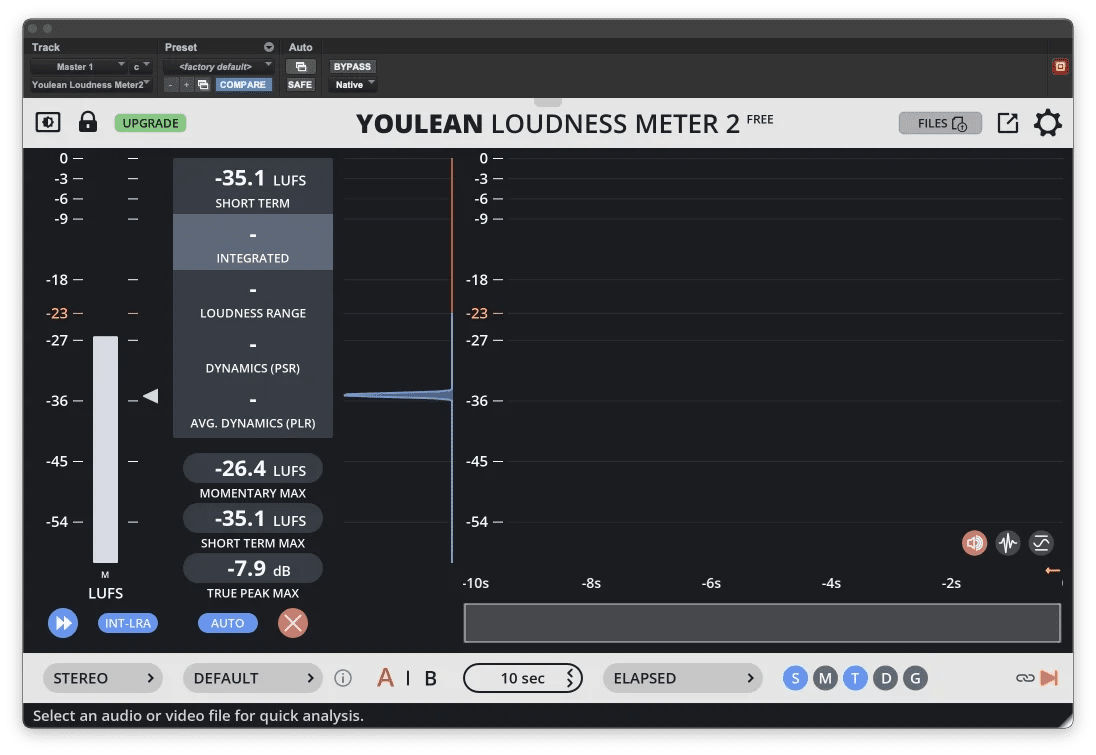Open the Native format dropdown
The image size is (1096, 755).
[x=354, y=85]
